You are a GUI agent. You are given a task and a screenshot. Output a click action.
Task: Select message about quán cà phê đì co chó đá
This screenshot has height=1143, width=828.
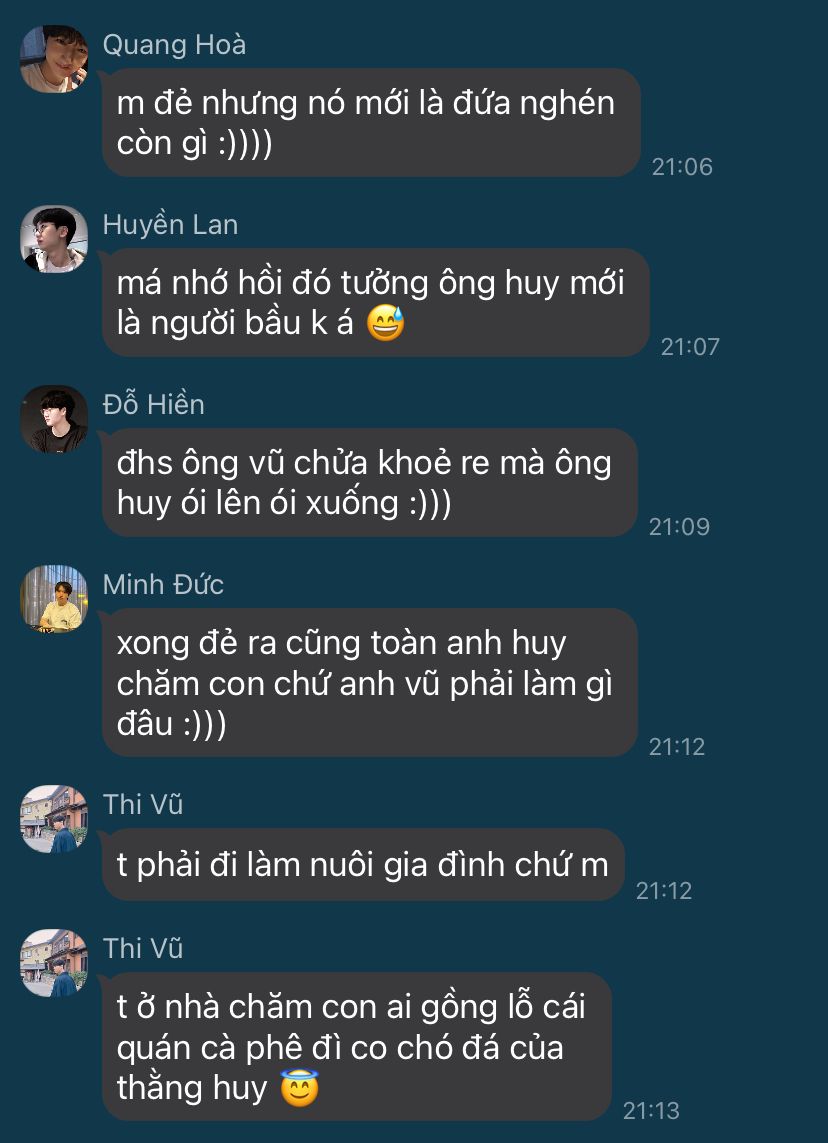coord(356,1046)
